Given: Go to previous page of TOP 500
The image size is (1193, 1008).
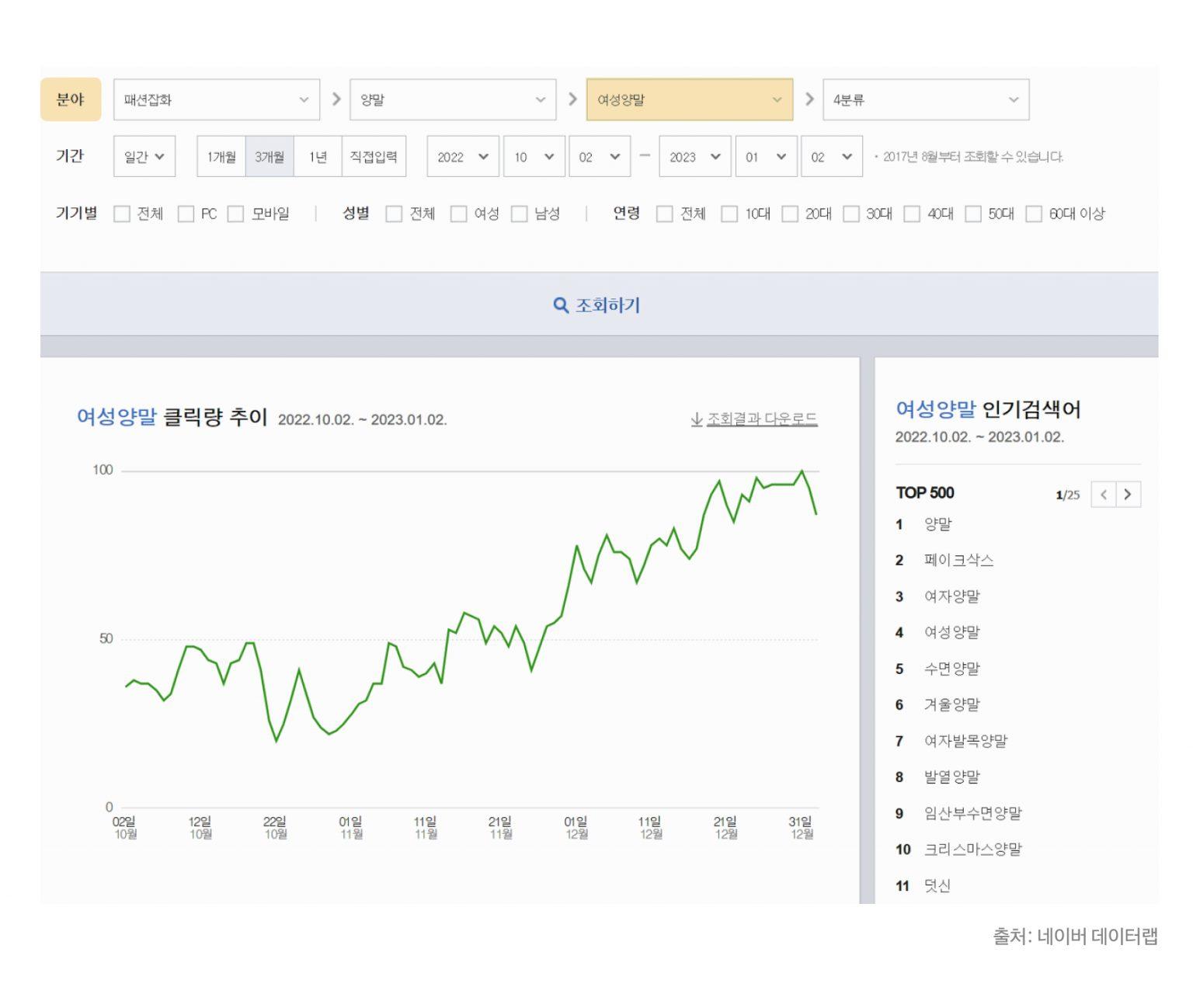Looking at the screenshot, I should [x=1103, y=495].
